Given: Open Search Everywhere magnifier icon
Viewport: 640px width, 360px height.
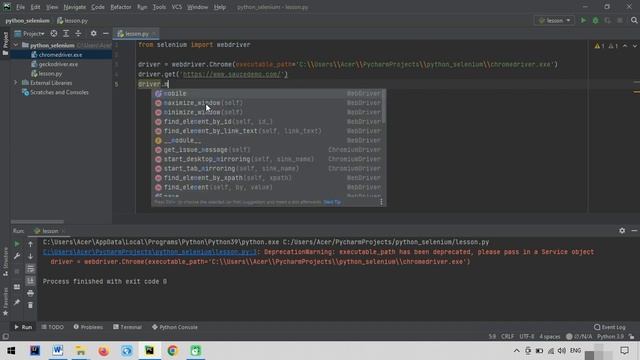Looking at the screenshot, I should 634,20.
